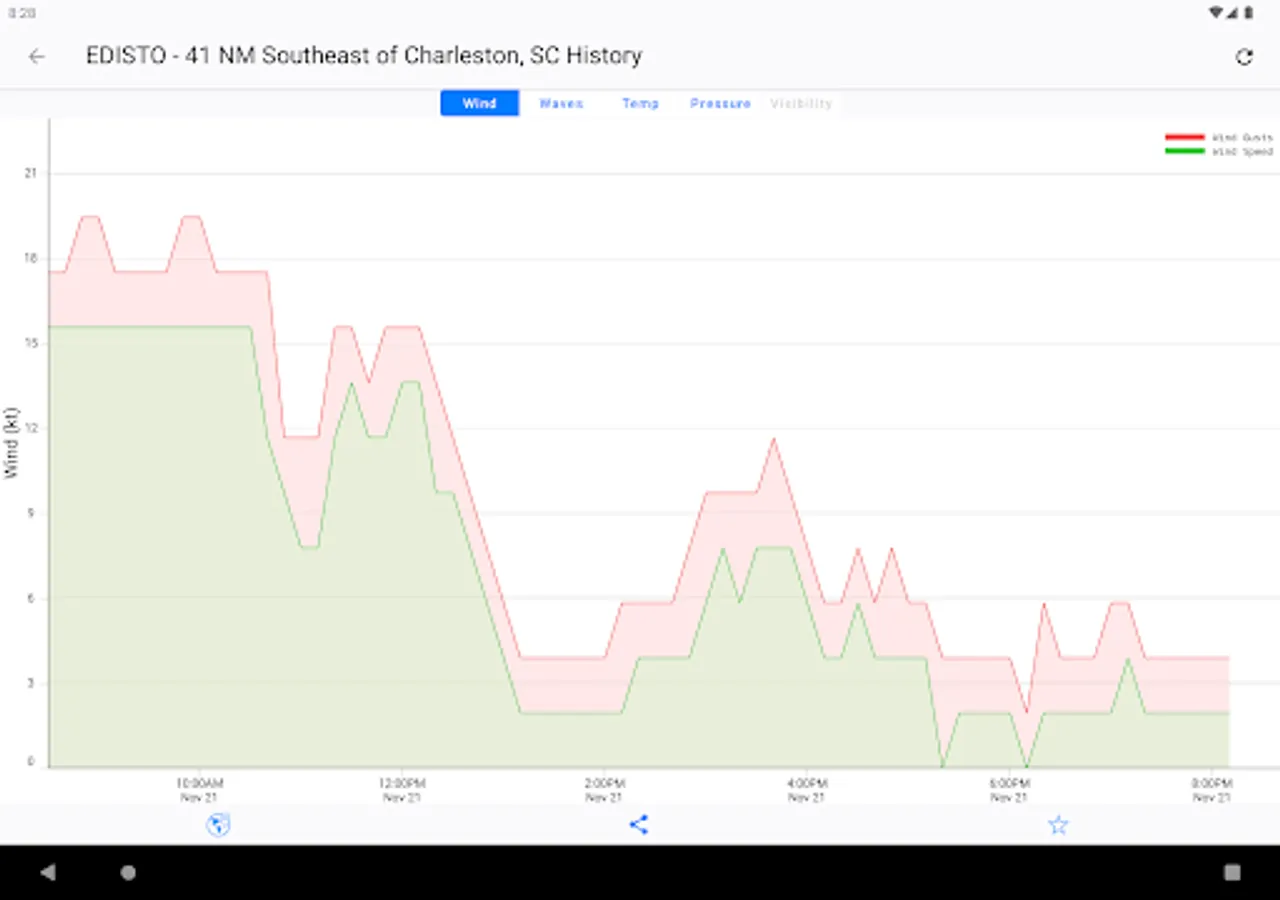Open the Pressure tab
The height and width of the screenshot is (900, 1280).
point(720,103)
